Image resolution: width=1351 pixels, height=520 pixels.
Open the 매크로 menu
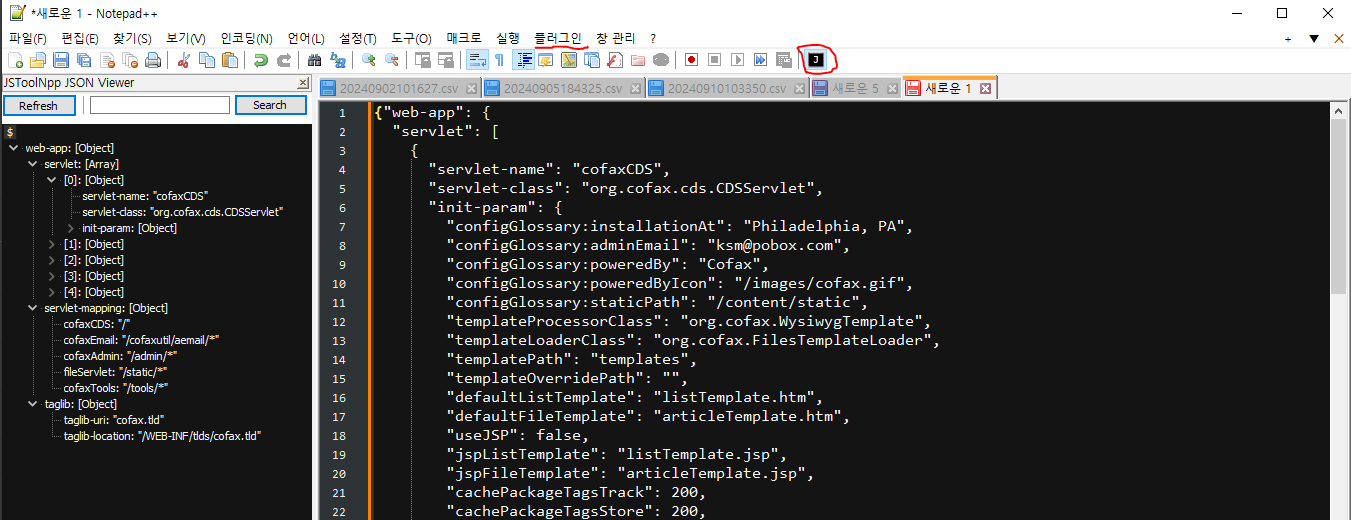point(463,38)
